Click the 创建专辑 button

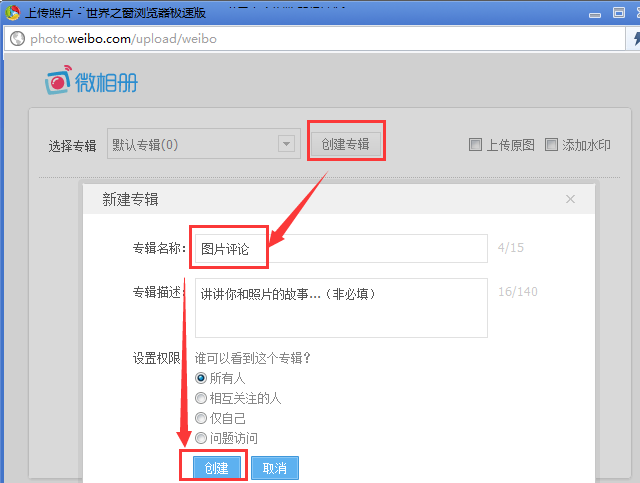click(346, 144)
